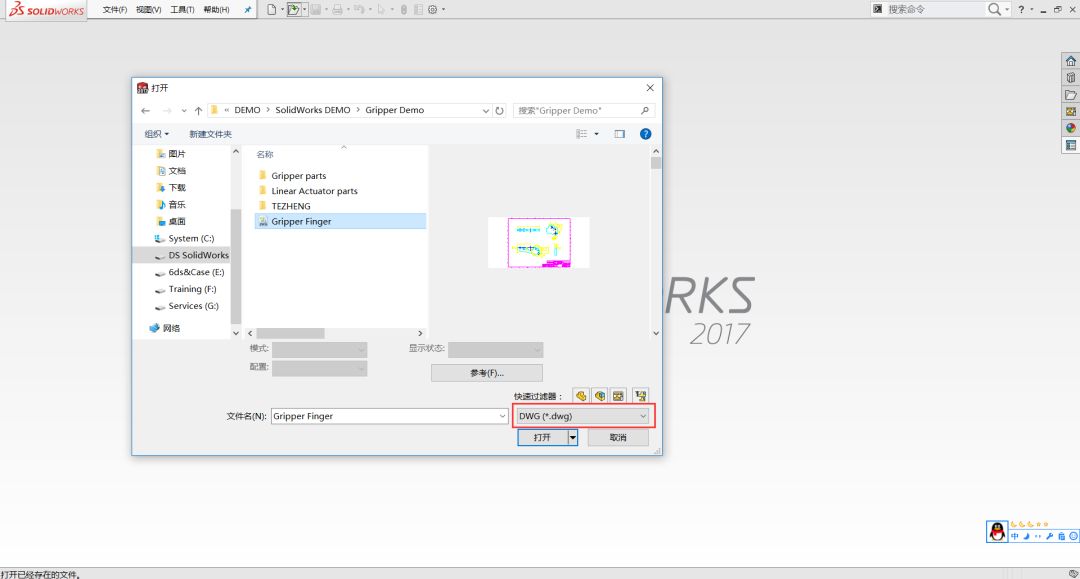Refresh the Gripper Demo folder listing
Image resolution: width=1080 pixels, height=579 pixels.
(x=499, y=111)
